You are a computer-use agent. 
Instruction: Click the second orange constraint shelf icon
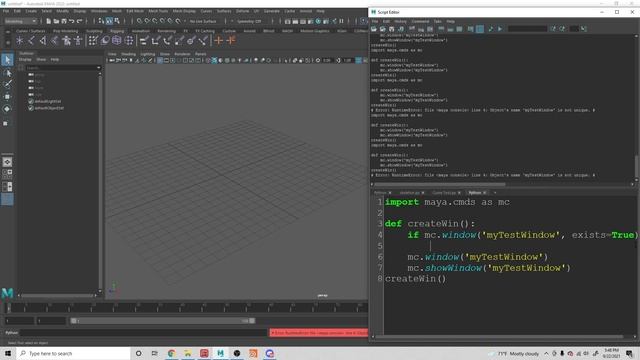(x=231, y=40)
